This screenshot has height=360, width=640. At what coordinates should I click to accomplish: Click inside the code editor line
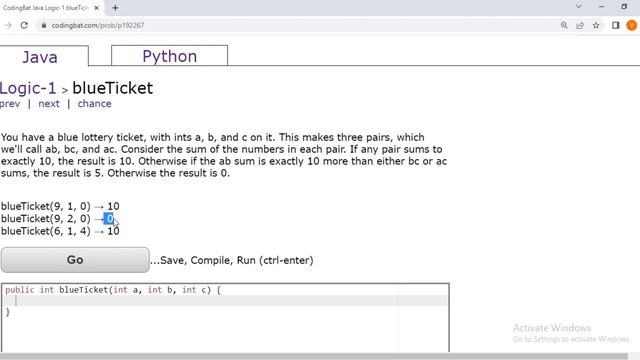[x=225, y=301]
